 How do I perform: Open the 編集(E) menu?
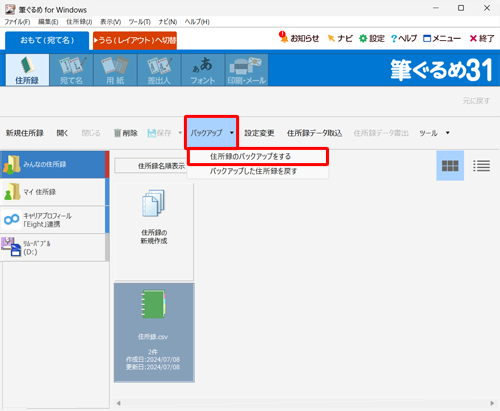[x=48, y=22]
